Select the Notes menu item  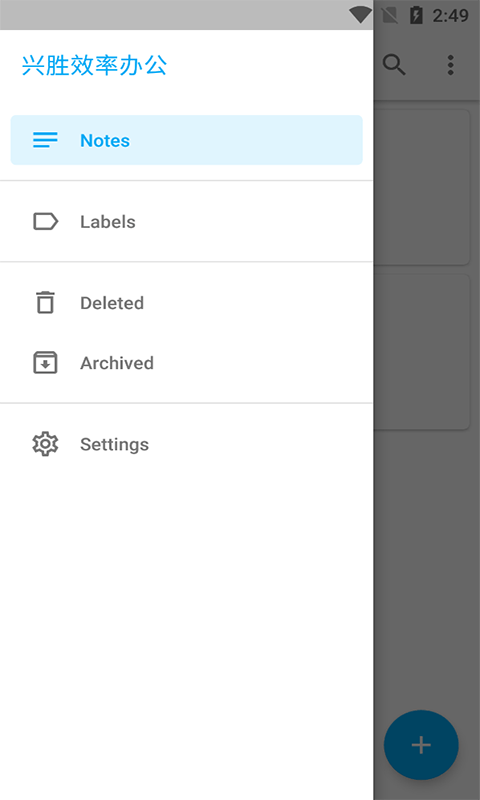(x=187, y=140)
